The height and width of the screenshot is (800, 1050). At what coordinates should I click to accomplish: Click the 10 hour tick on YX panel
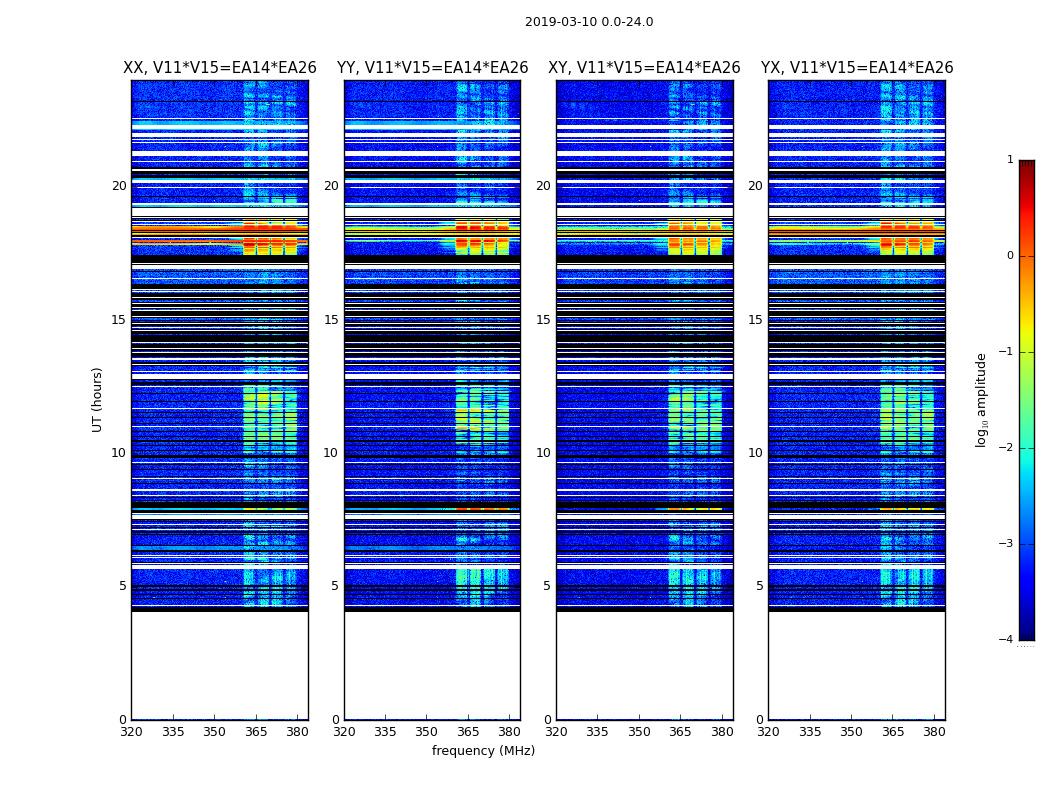click(755, 453)
